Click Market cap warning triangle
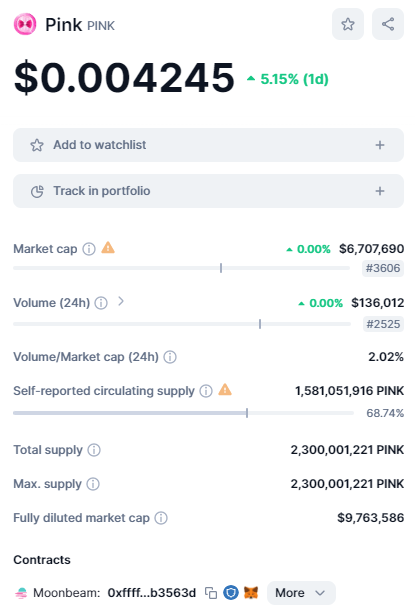Viewport: 416px width, 612px height. tap(108, 247)
